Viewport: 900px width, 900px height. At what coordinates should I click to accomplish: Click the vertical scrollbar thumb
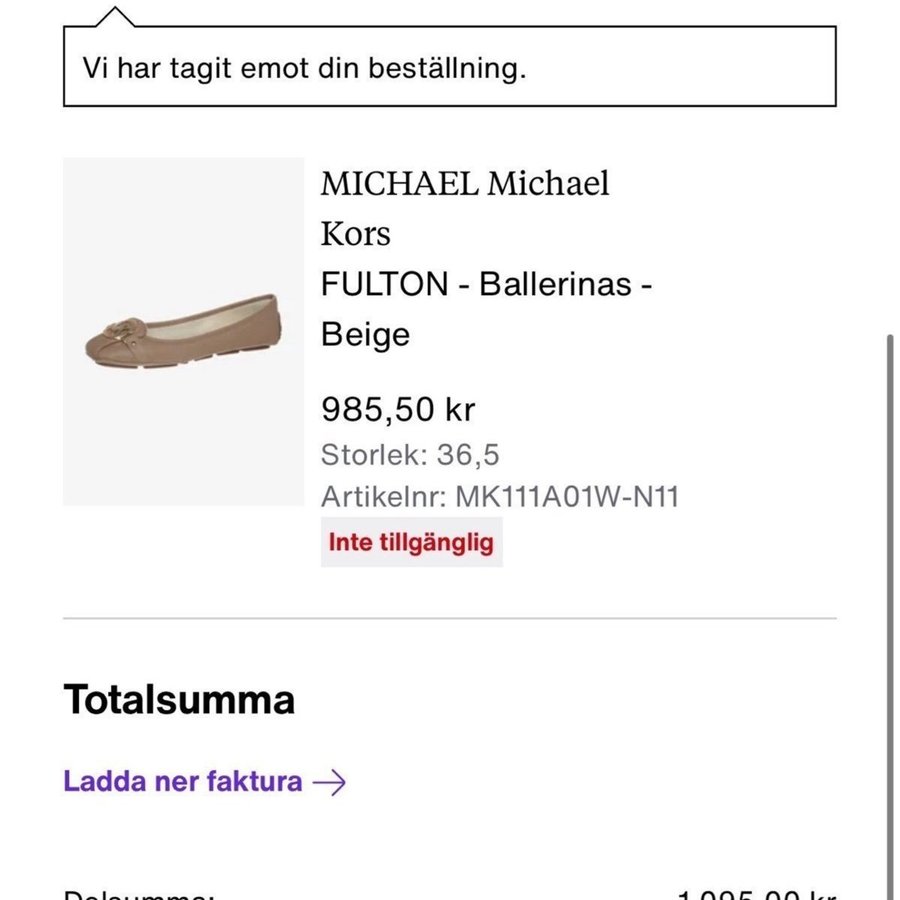(x=890, y=600)
